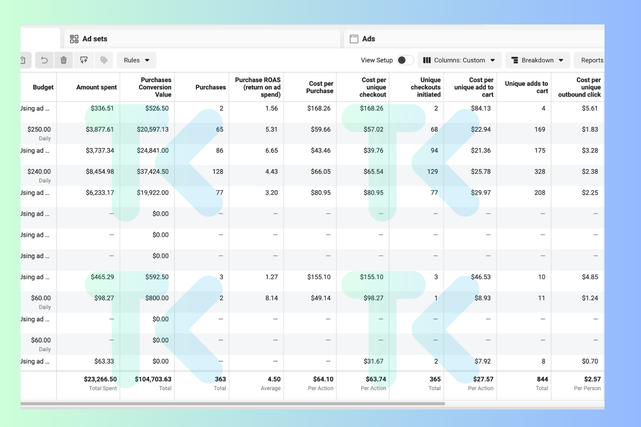The width and height of the screenshot is (641, 427).
Task: Click average ROAS total 4.50
Action: click(x=274, y=379)
